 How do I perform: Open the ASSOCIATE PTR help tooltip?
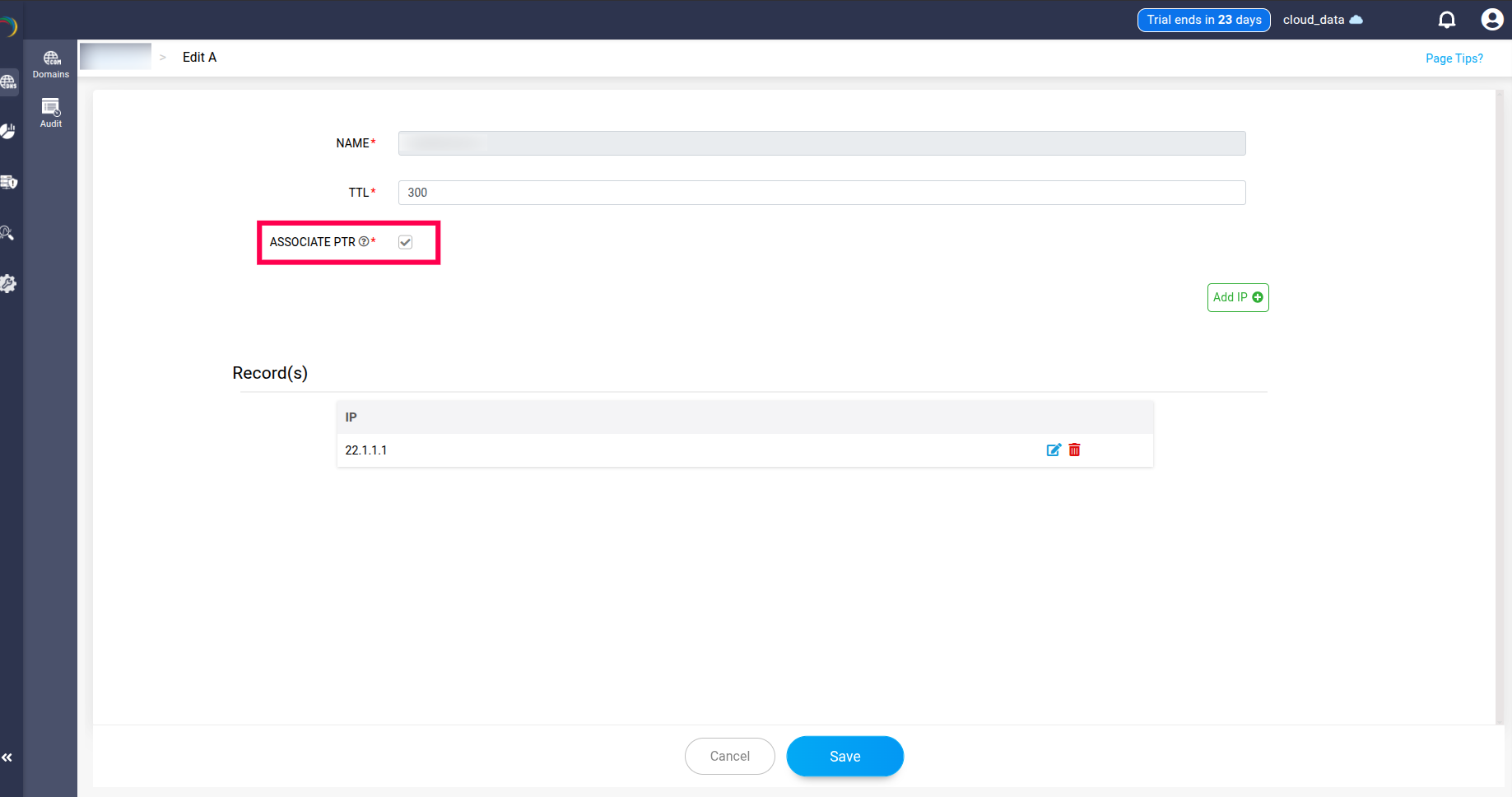[363, 241]
